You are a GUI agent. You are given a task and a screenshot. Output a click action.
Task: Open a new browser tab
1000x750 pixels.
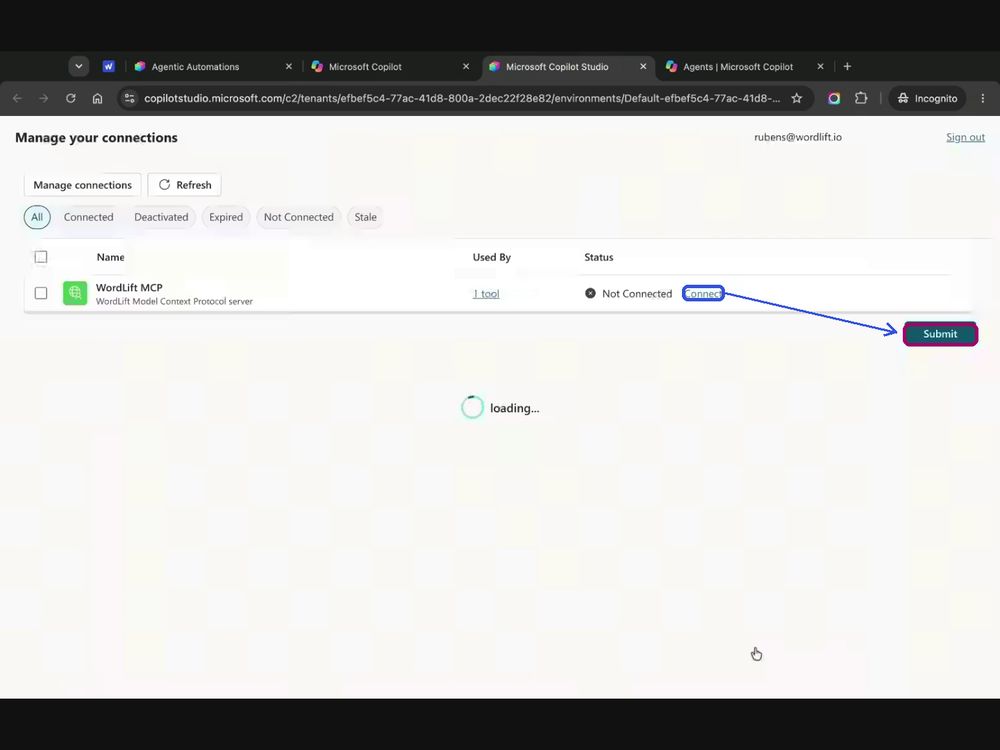[847, 66]
